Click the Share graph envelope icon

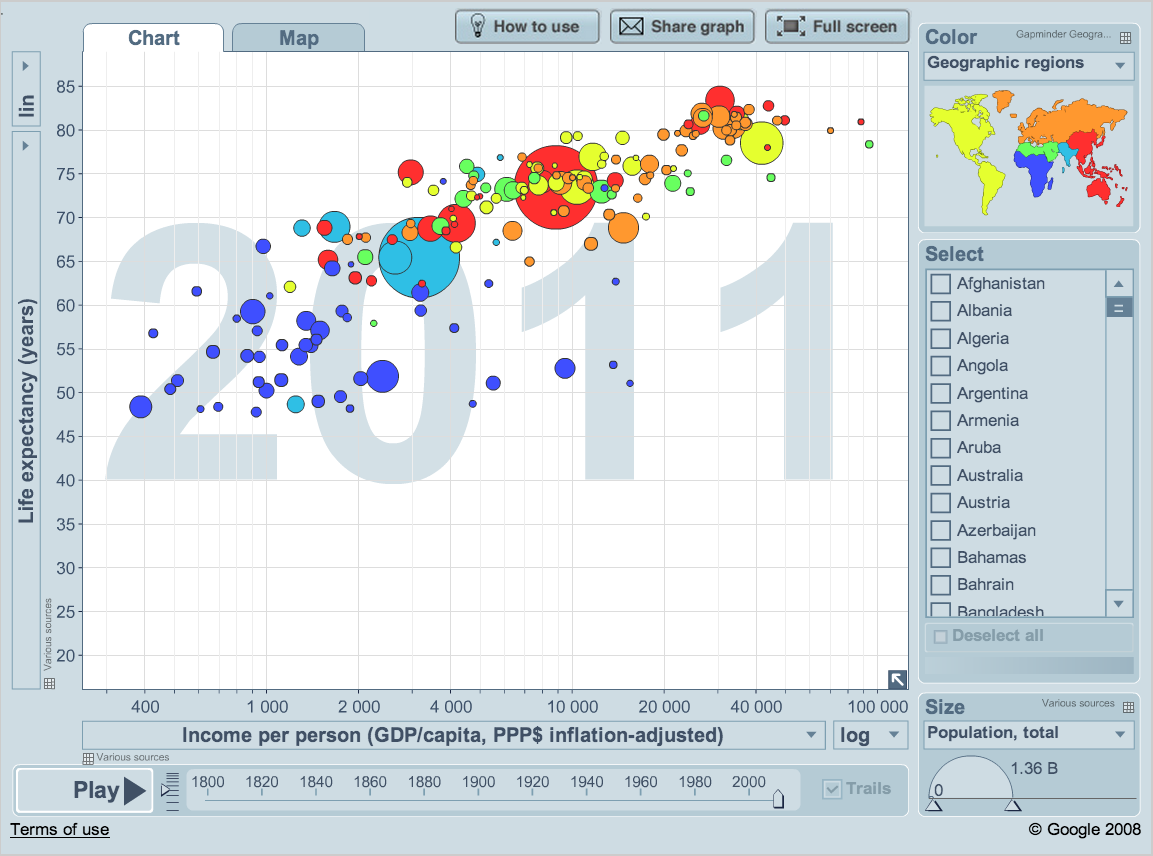coord(634,26)
